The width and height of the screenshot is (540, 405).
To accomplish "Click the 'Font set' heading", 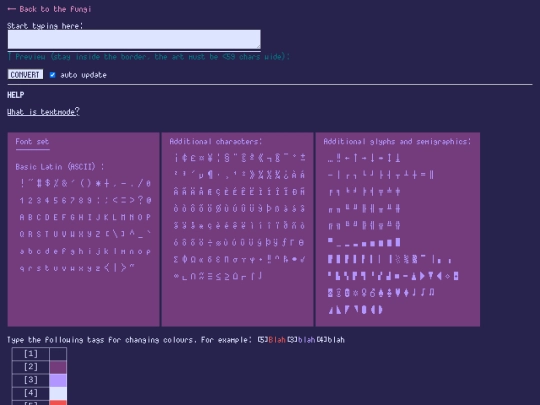I will [x=32, y=141].
